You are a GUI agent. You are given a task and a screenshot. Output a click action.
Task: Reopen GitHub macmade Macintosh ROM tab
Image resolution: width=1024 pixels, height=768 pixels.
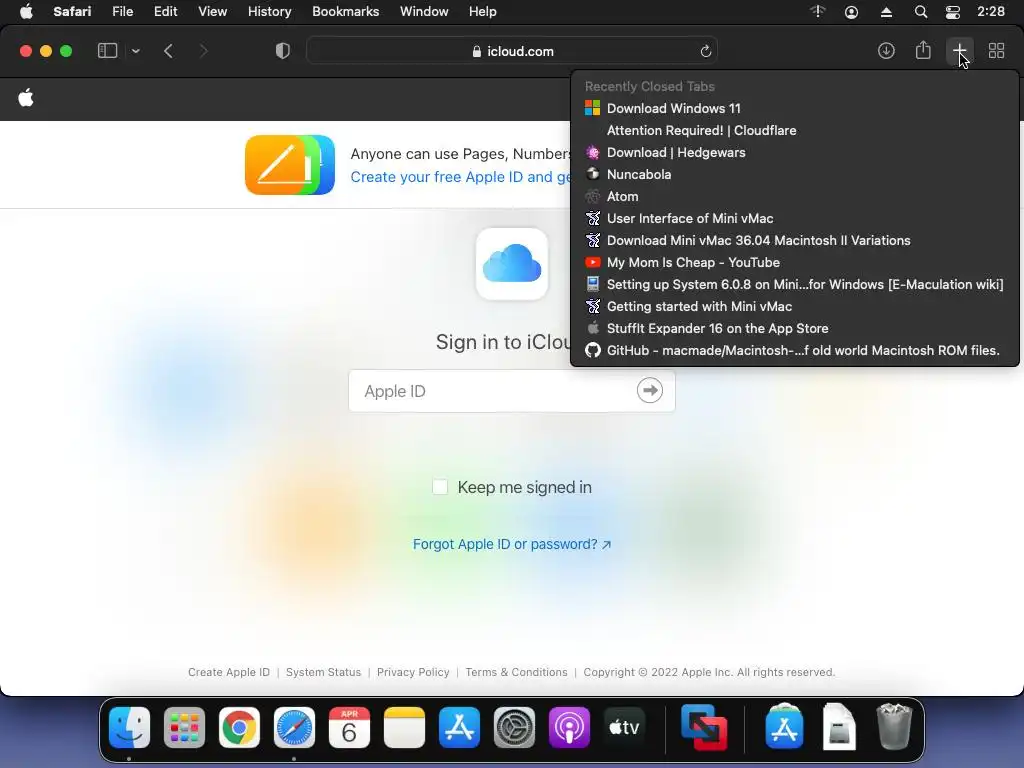794,351
